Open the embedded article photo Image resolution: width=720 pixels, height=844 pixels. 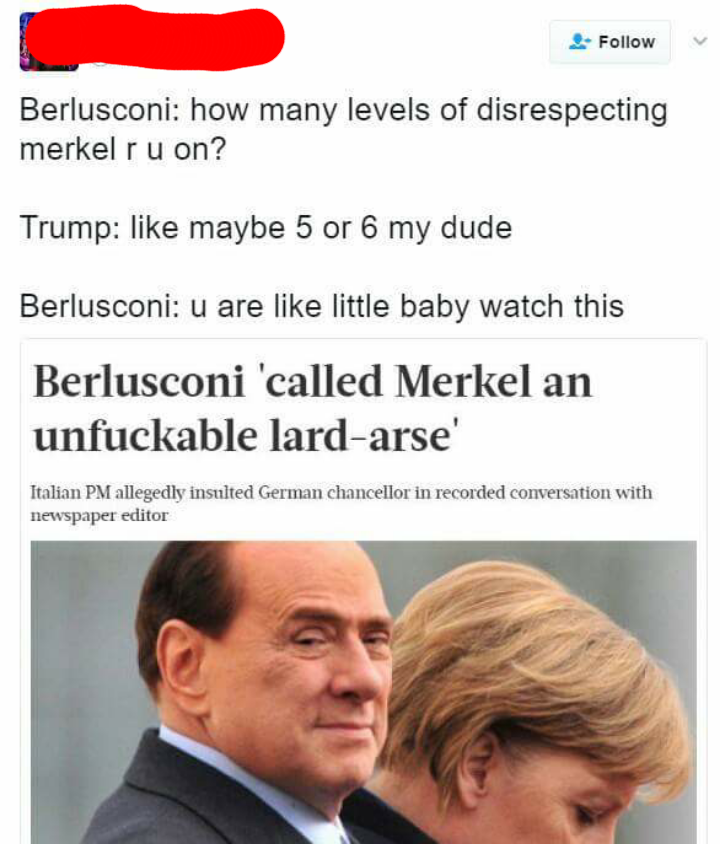coord(363,691)
